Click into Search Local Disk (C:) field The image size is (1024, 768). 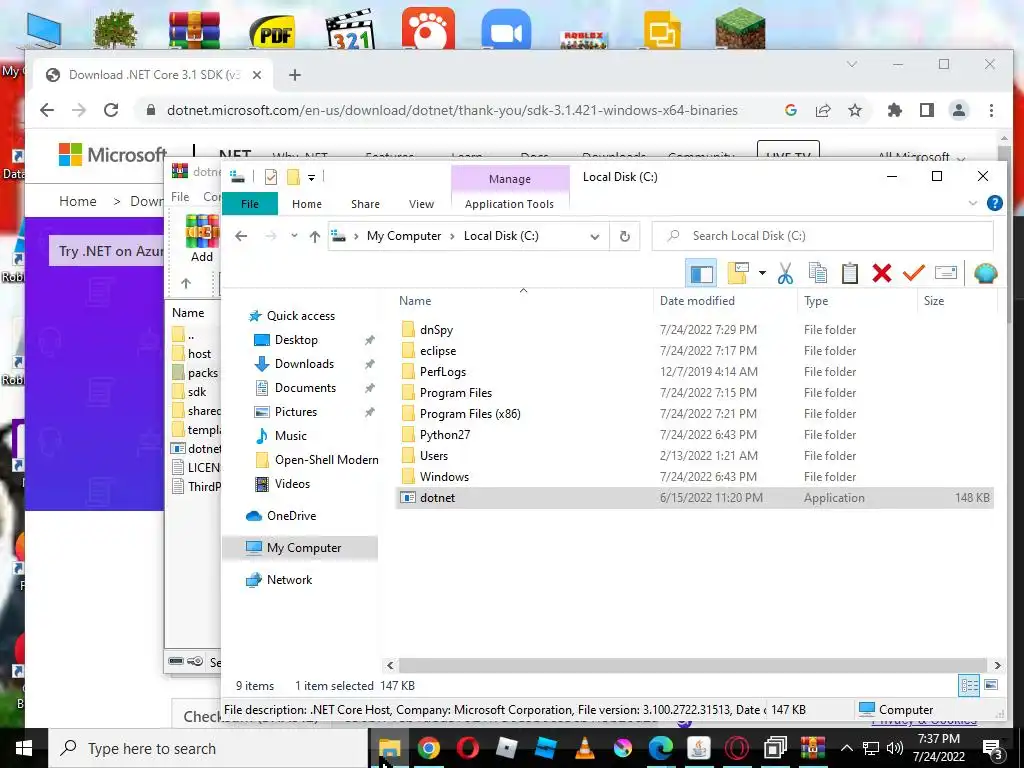point(823,236)
